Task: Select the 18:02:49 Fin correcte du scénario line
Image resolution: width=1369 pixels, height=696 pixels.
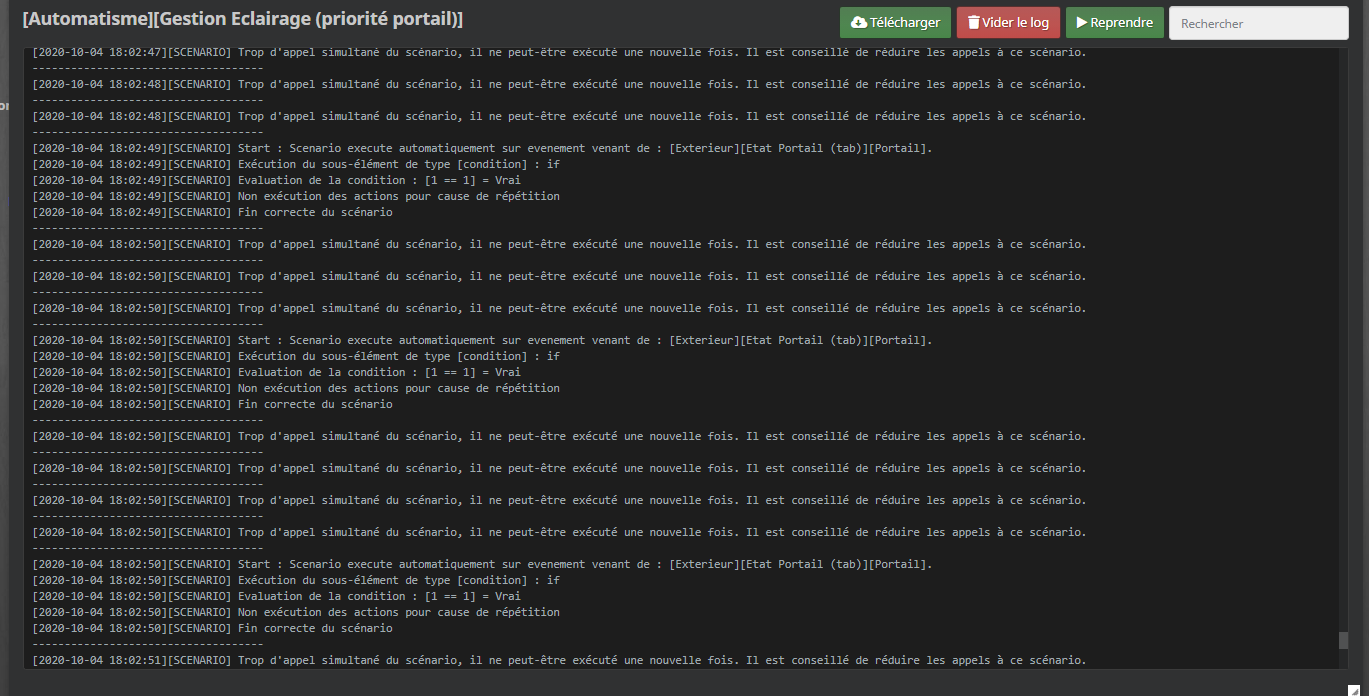Action: click(x=212, y=212)
